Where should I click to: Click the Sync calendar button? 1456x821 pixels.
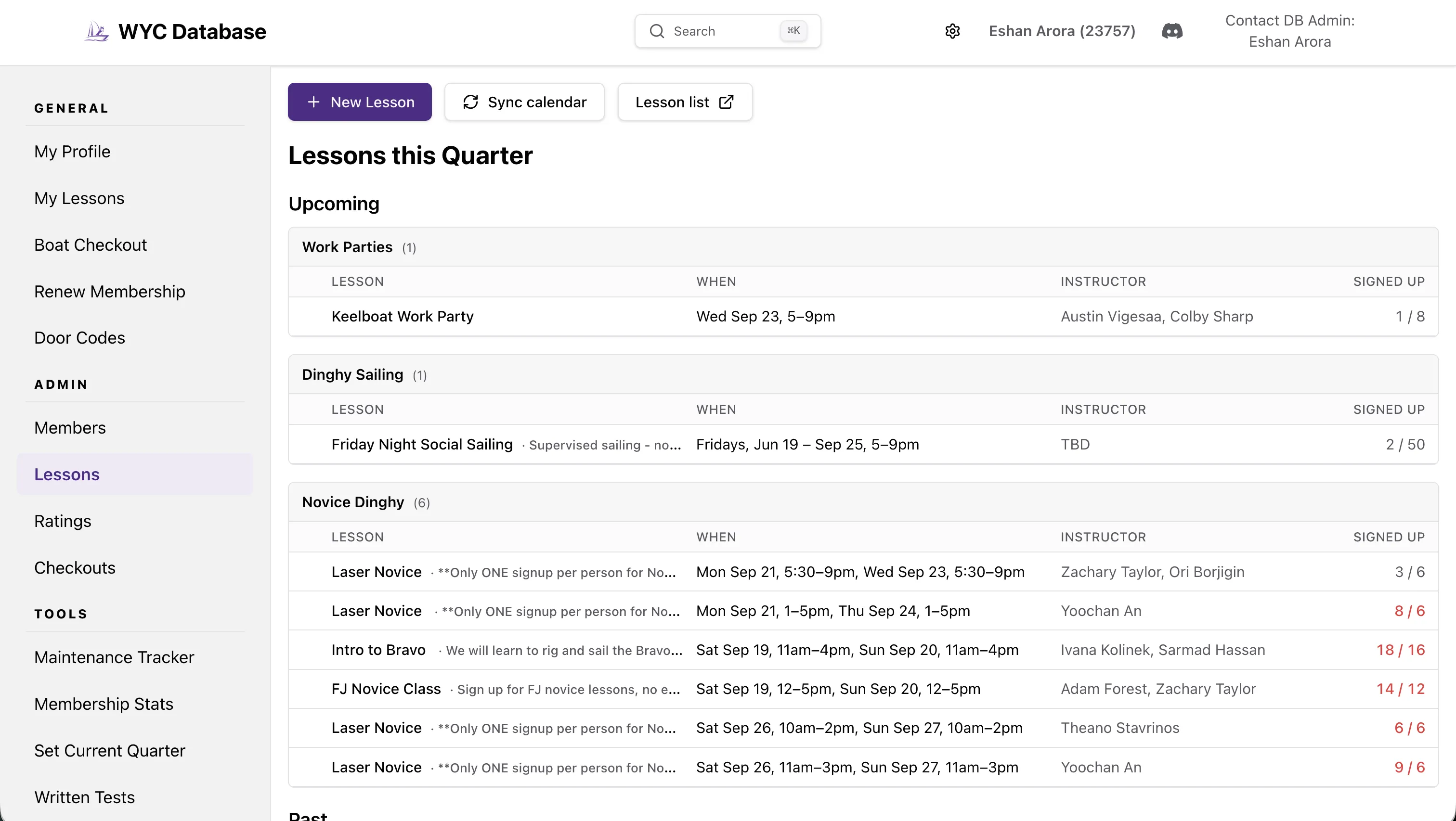tap(524, 102)
